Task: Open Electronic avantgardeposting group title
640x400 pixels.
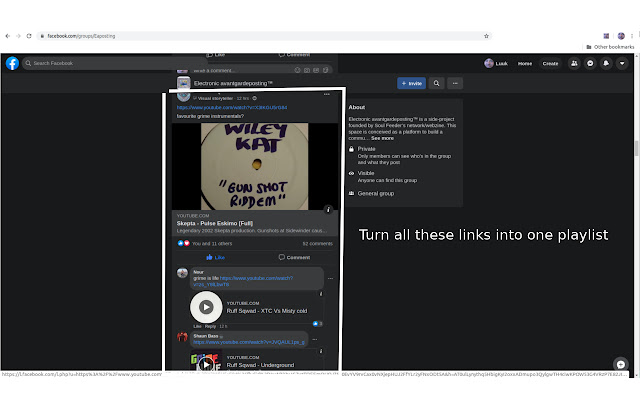Action: coord(233,83)
